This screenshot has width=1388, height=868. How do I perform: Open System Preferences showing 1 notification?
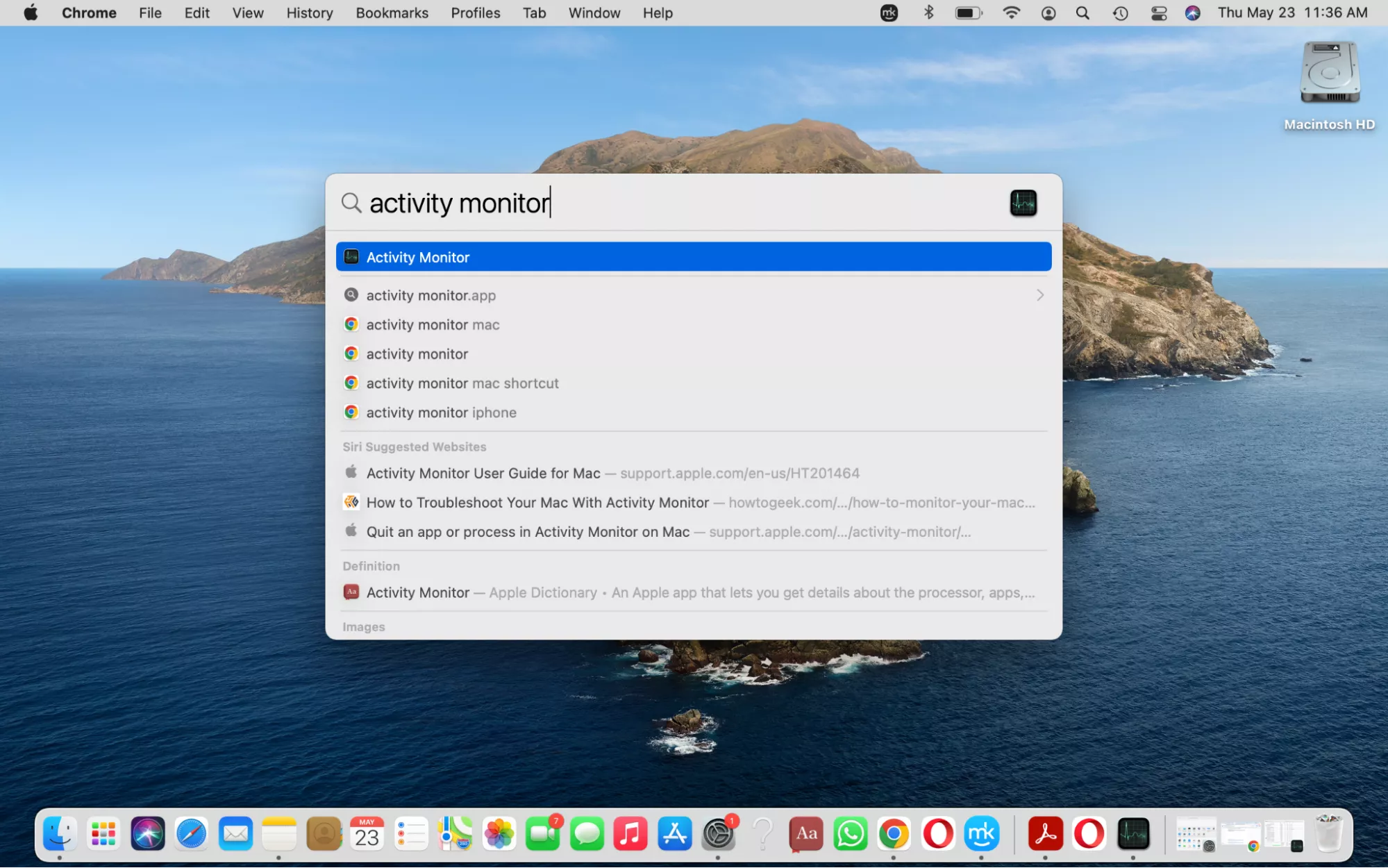coord(719,834)
